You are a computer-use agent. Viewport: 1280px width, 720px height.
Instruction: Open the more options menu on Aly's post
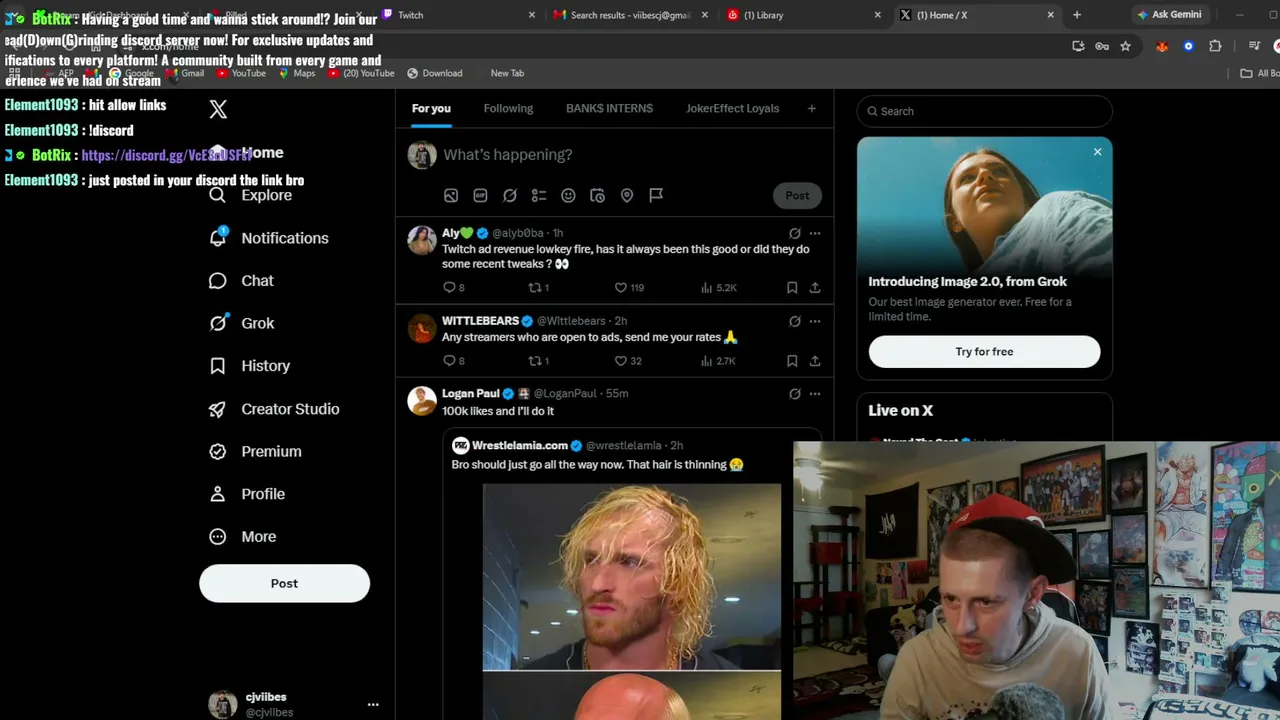click(815, 233)
